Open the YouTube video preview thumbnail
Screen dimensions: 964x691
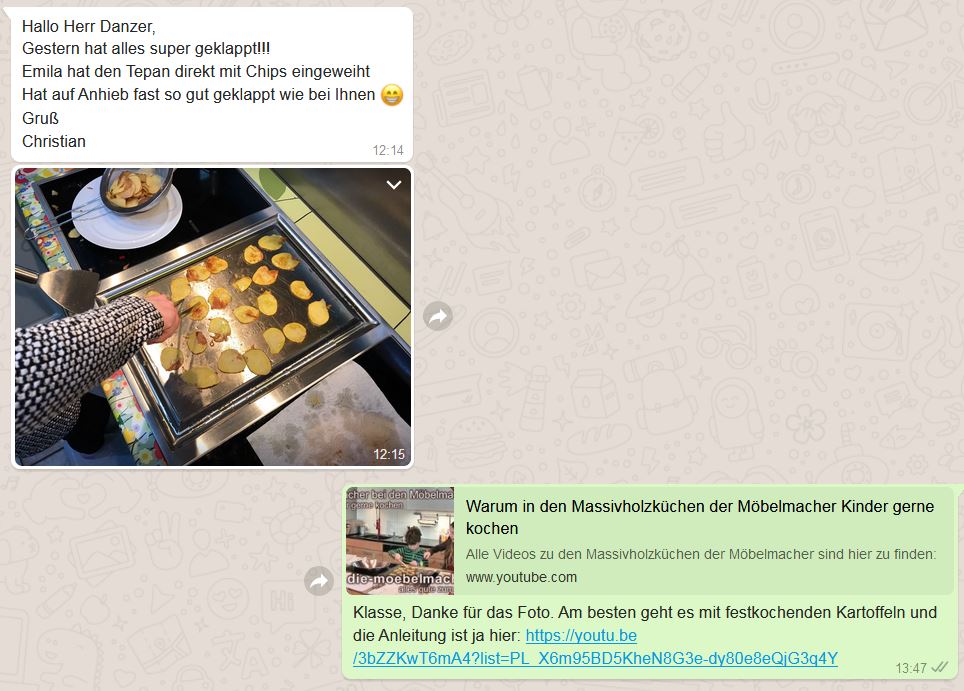click(x=400, y=541)
